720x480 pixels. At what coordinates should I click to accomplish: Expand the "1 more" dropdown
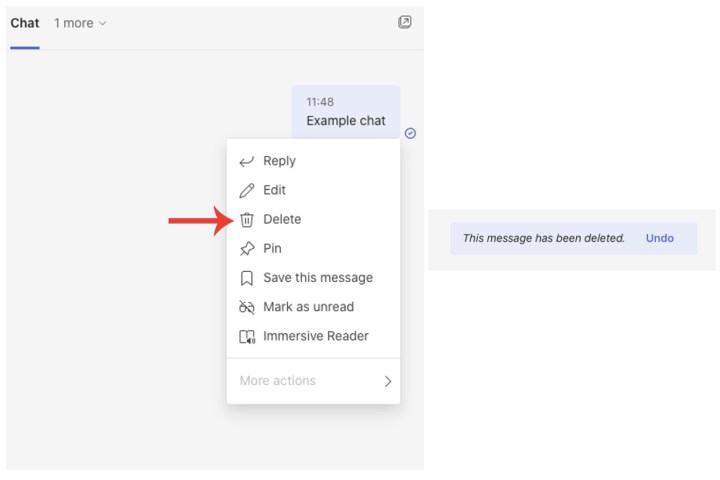[x=80, y=23]
